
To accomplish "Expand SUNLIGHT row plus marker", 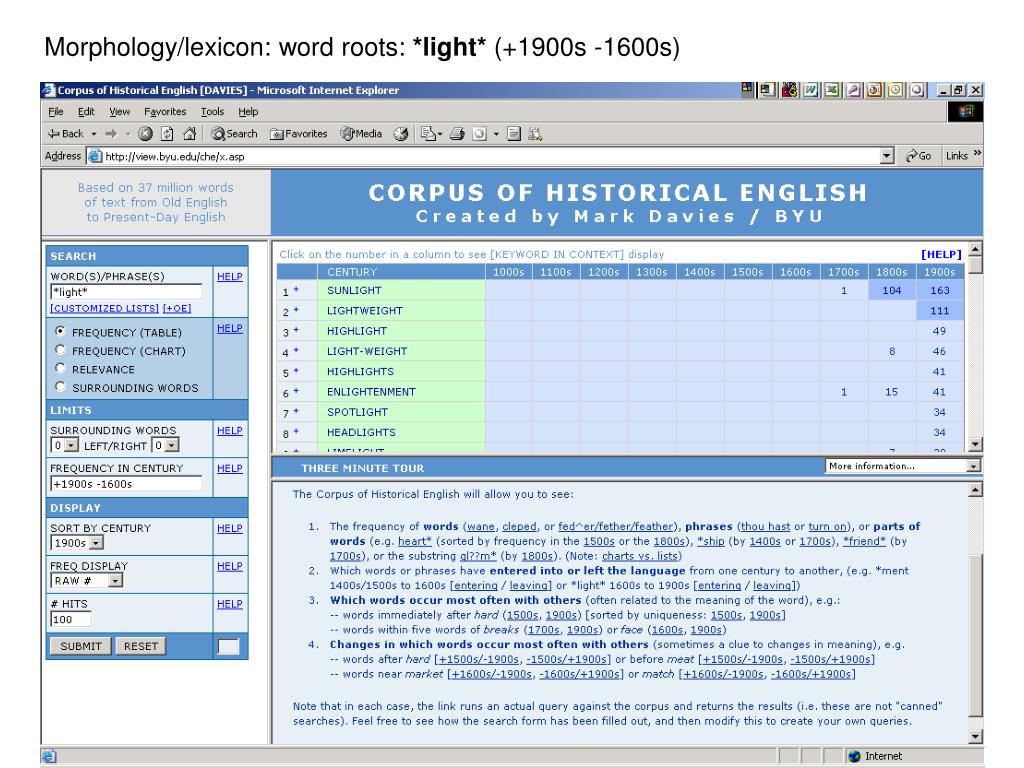I will (x=296, y=289).
